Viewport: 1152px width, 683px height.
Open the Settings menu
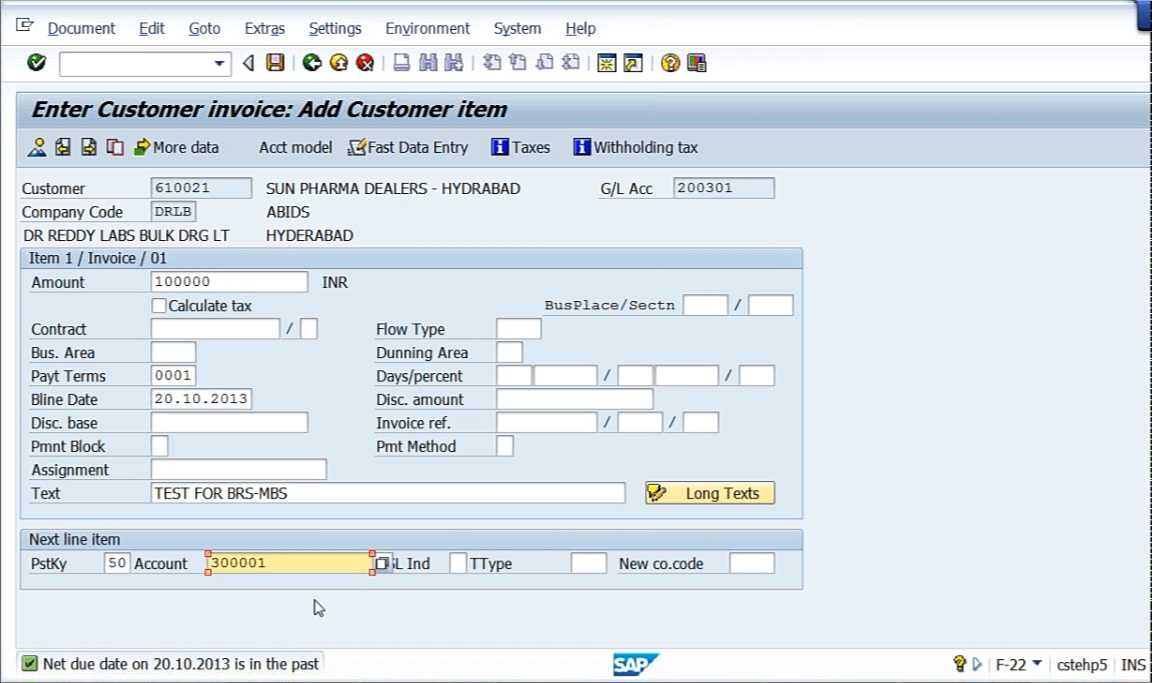click(x=335, y=29)
